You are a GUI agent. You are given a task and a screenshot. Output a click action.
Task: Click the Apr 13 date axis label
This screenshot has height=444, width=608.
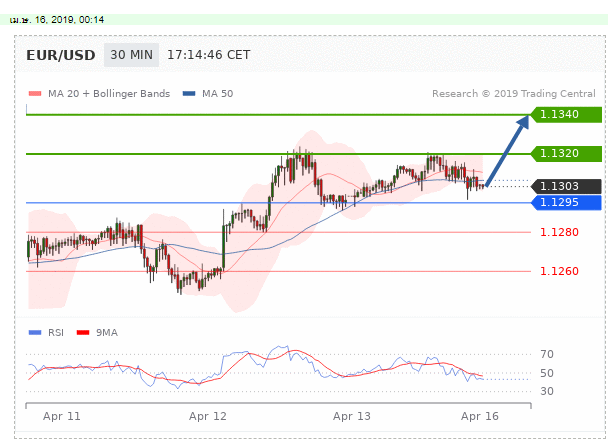[352, 416]
